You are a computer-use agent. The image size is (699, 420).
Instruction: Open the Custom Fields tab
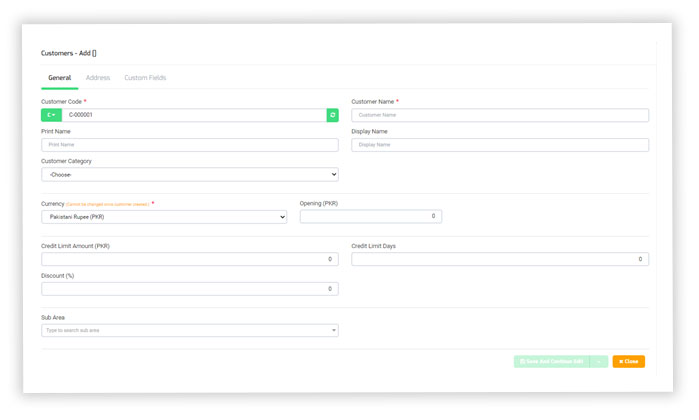click(x=145, y=78)
